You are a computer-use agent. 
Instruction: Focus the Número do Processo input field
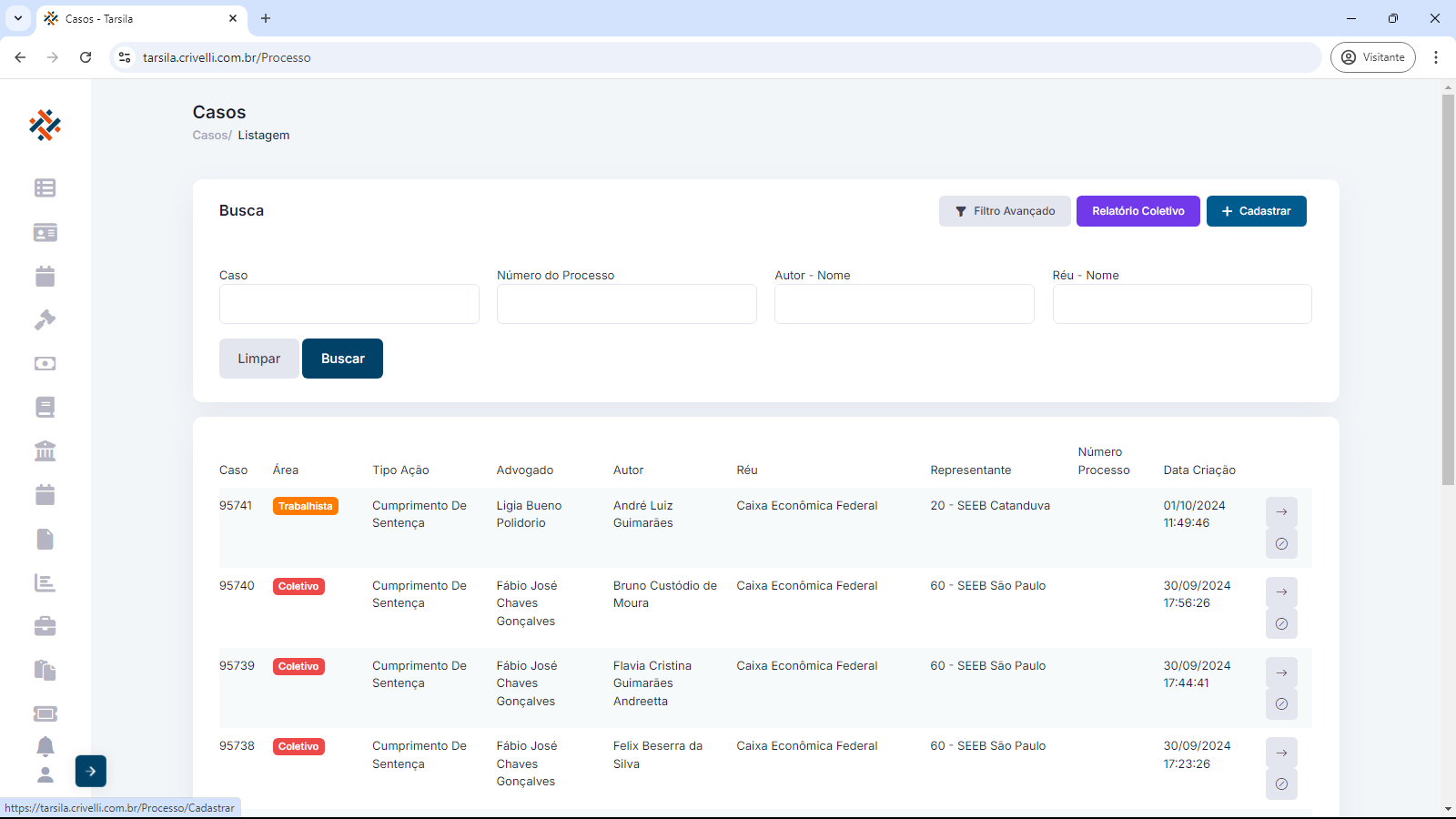coord(626,304)
